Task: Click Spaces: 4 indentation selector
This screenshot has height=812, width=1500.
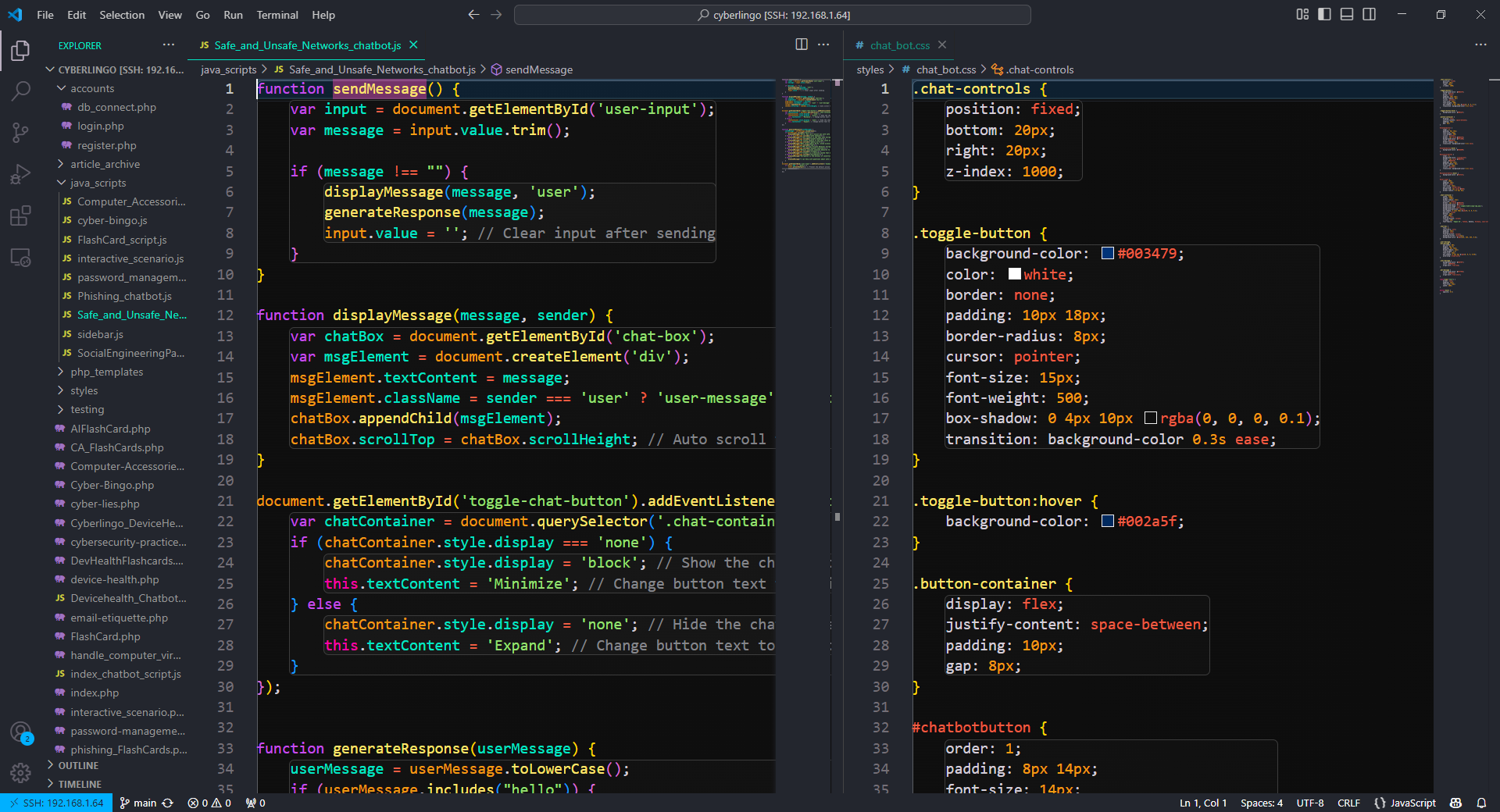Action: 1261,803
